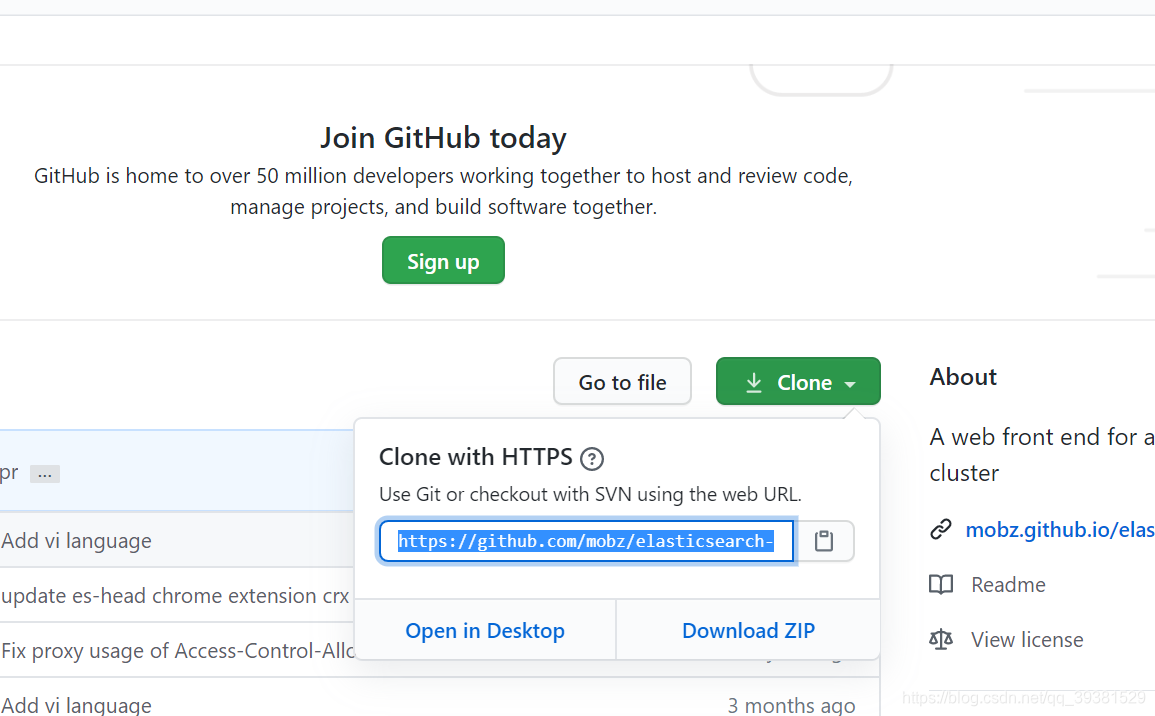Copy clone URL with clipboard icon
1155x716 pixels.
pos(824,541)
